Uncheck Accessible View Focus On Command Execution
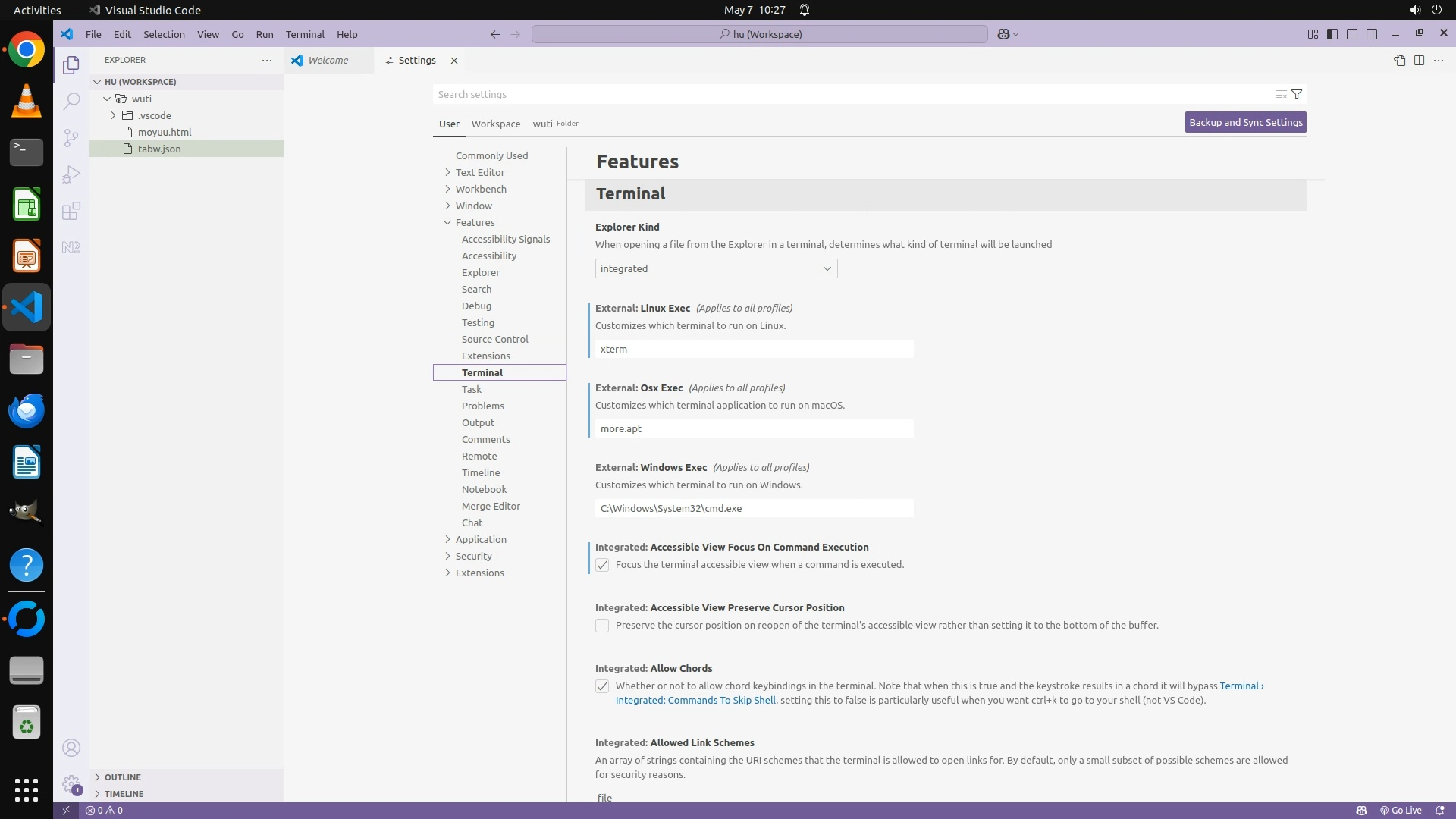The height and width of the screenshot is (819, 1456). coord(602,565)
